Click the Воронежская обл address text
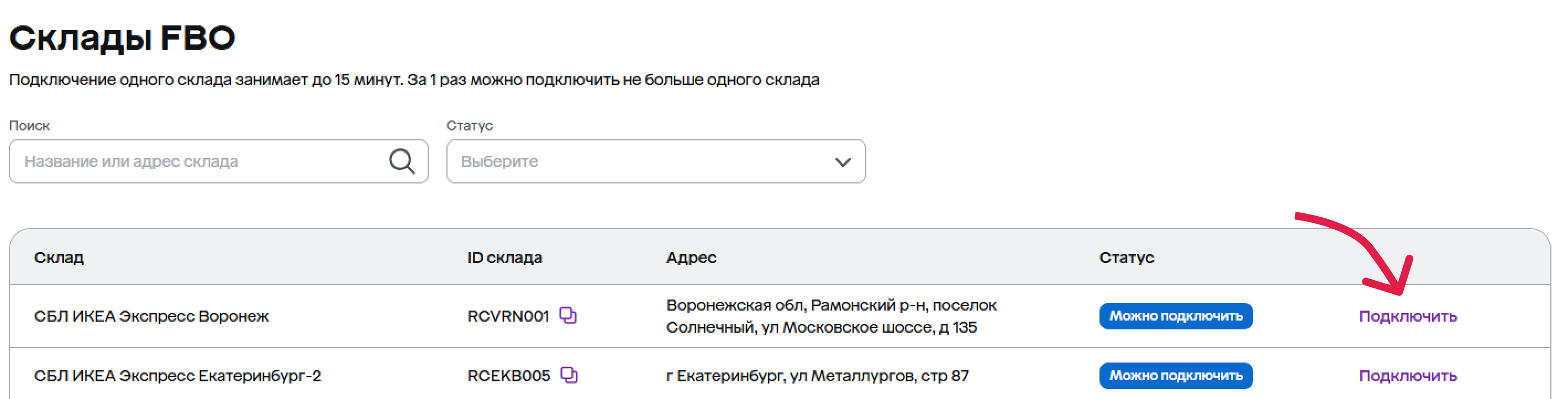The height and width of the screenshot is (399, 1568). pyautogui.click(x=832, y=316)
